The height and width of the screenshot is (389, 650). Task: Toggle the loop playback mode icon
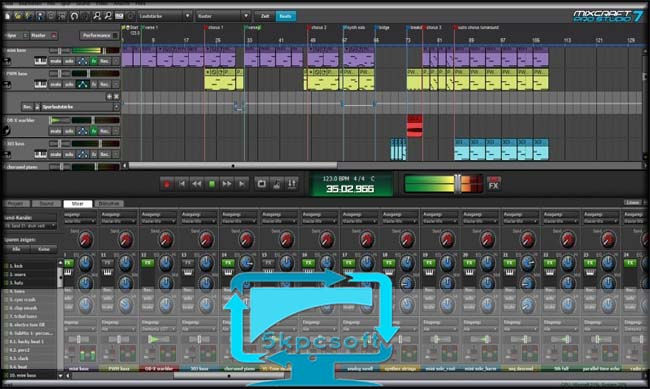(x=262, y=184)
